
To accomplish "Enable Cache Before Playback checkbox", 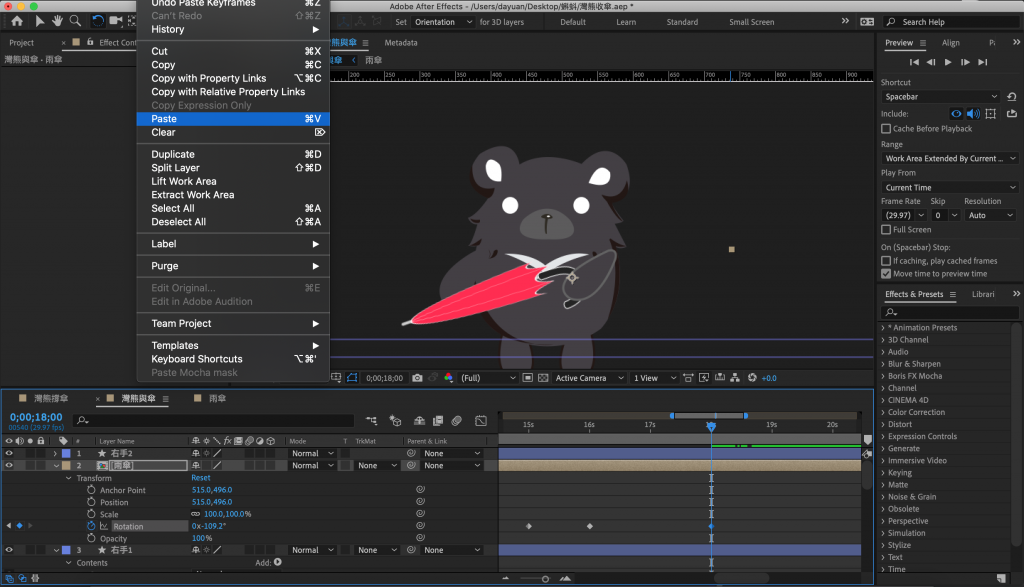I will click(886, 129).
